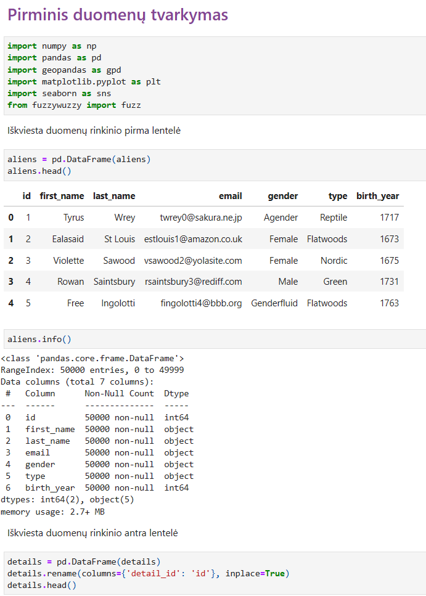Click the 'email' table column header
Viewport: 426px width, 596px height.
[230, 196]
